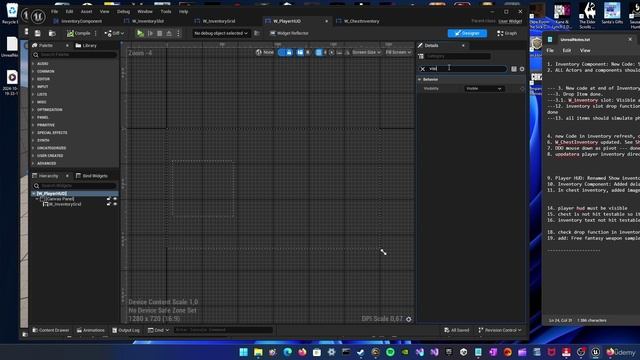Select Canvas Panel in Hierarchy
The width and height of the screenshot is (640, 360).
tap(60, 199)
